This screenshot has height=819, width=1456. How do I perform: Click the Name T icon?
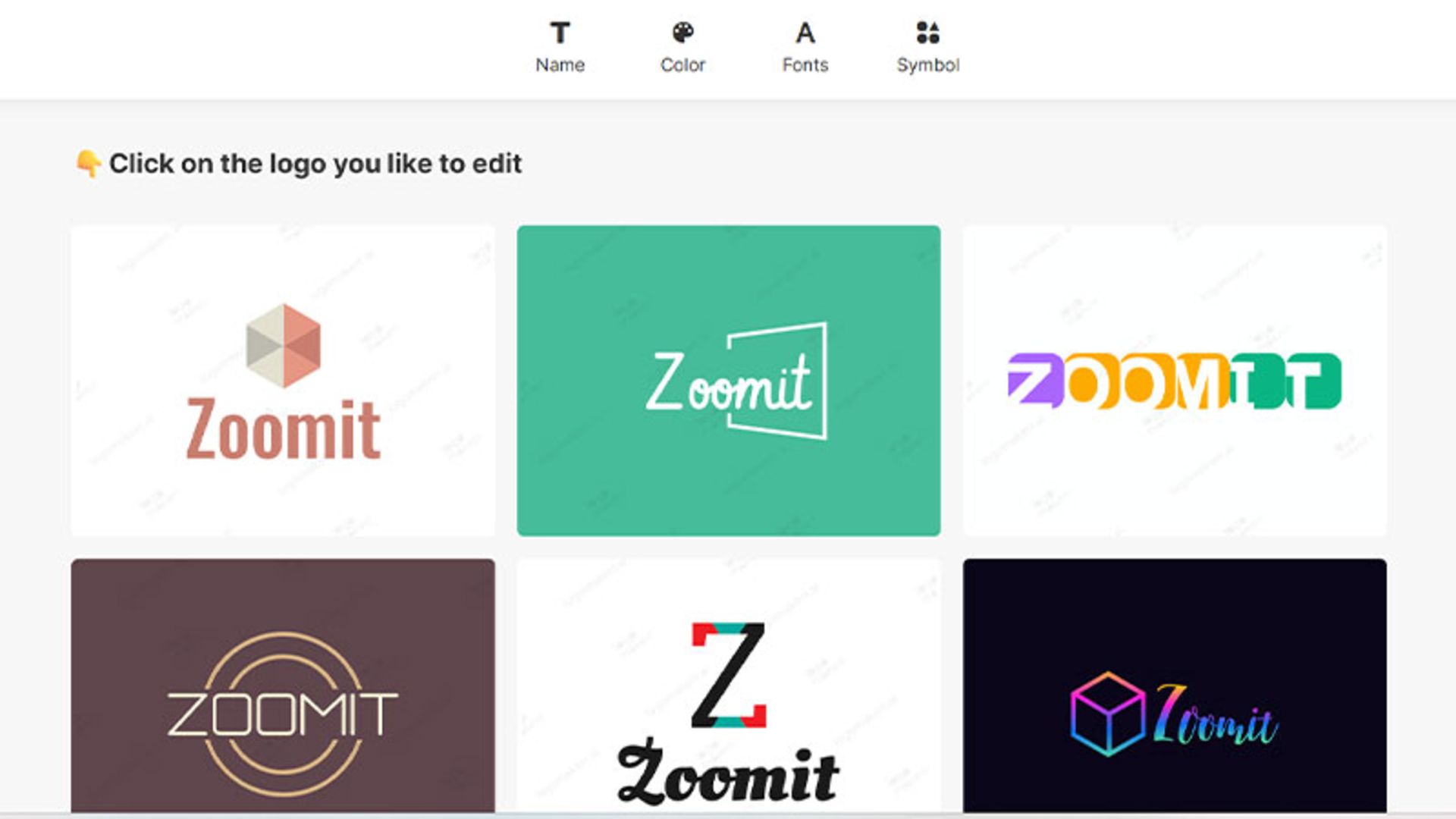pos(560,33)
